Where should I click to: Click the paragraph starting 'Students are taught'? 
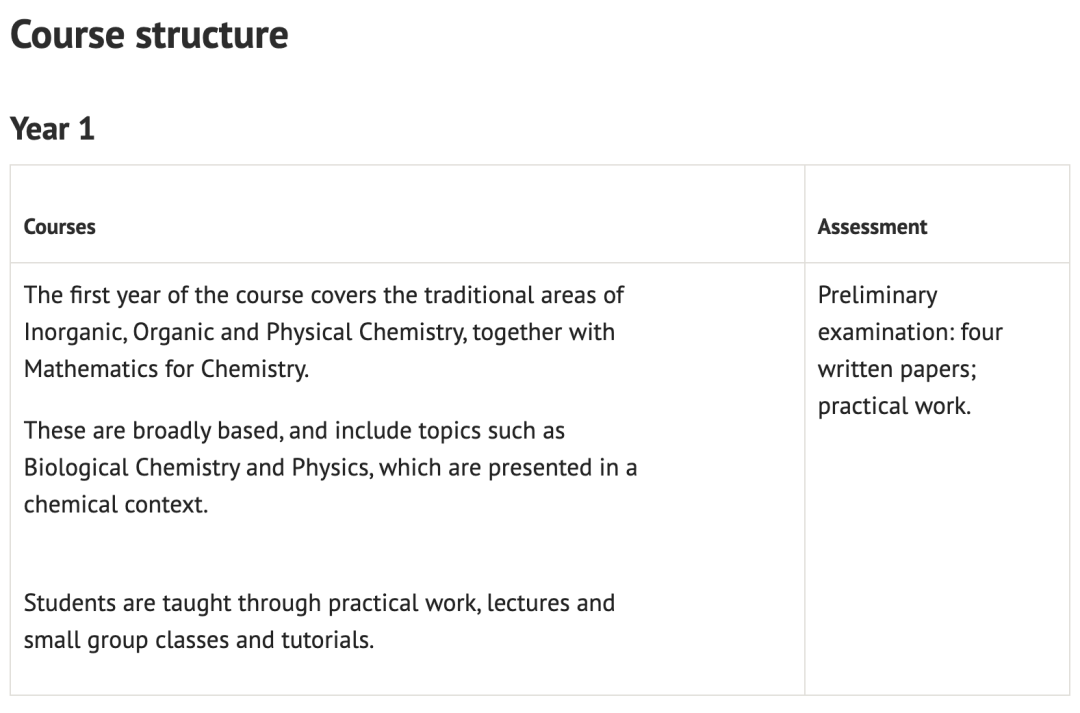point(320,621)
